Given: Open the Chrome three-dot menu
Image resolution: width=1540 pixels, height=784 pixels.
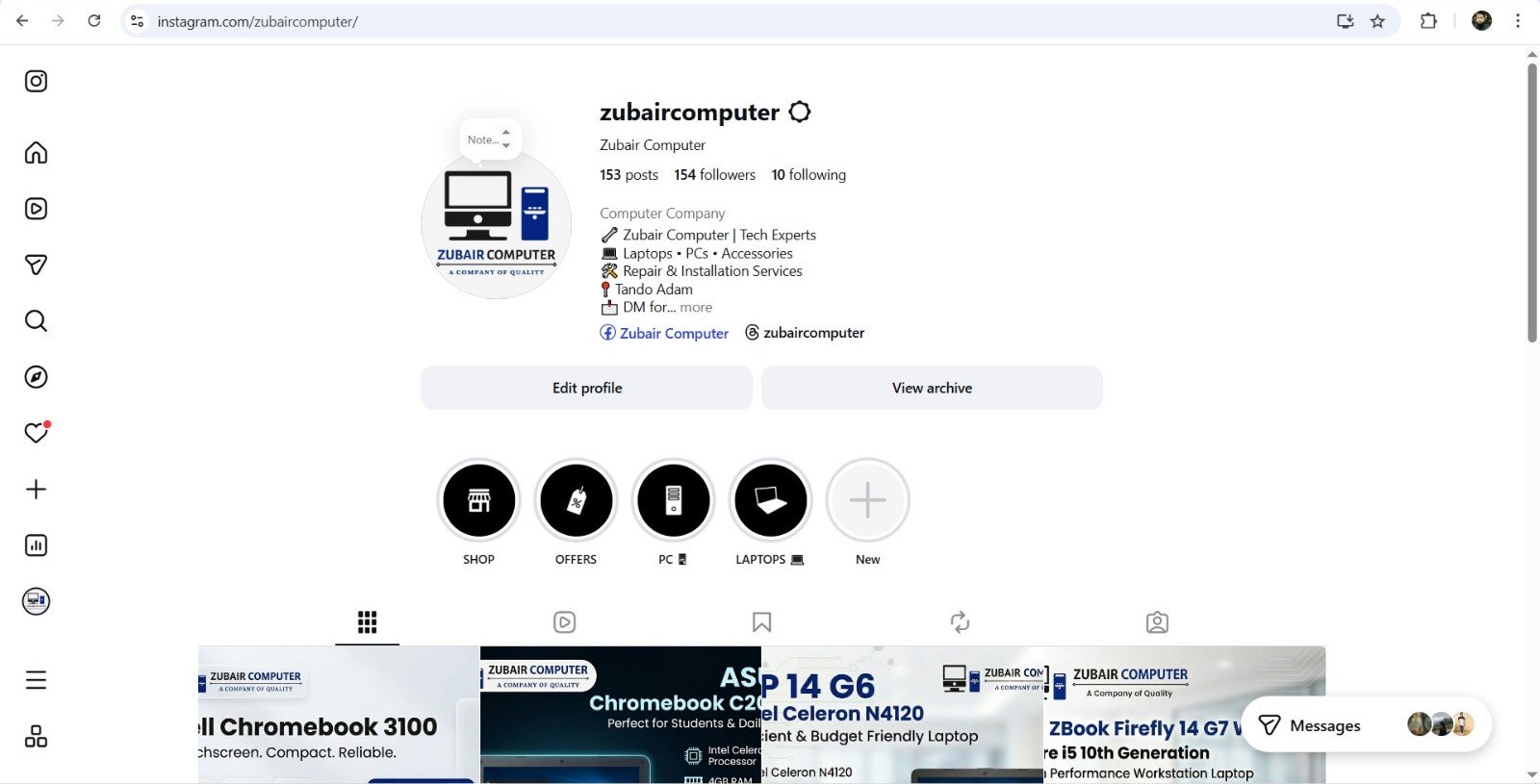Looking at the screenshot, I should (x=1518, y=21).
